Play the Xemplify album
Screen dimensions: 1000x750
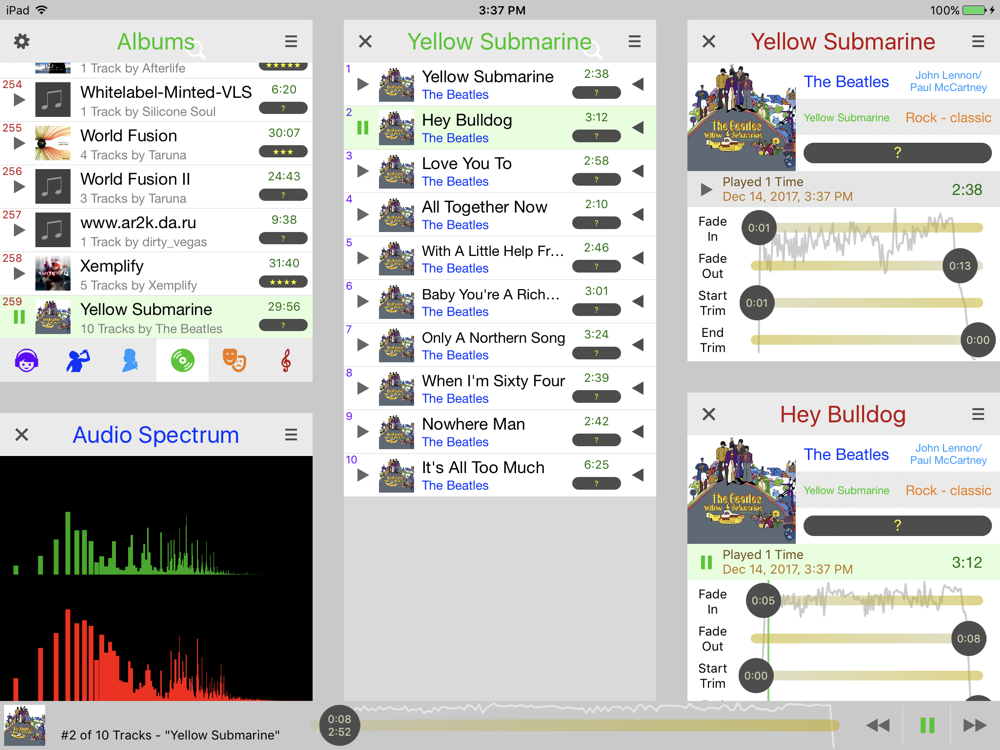point(19,274)
